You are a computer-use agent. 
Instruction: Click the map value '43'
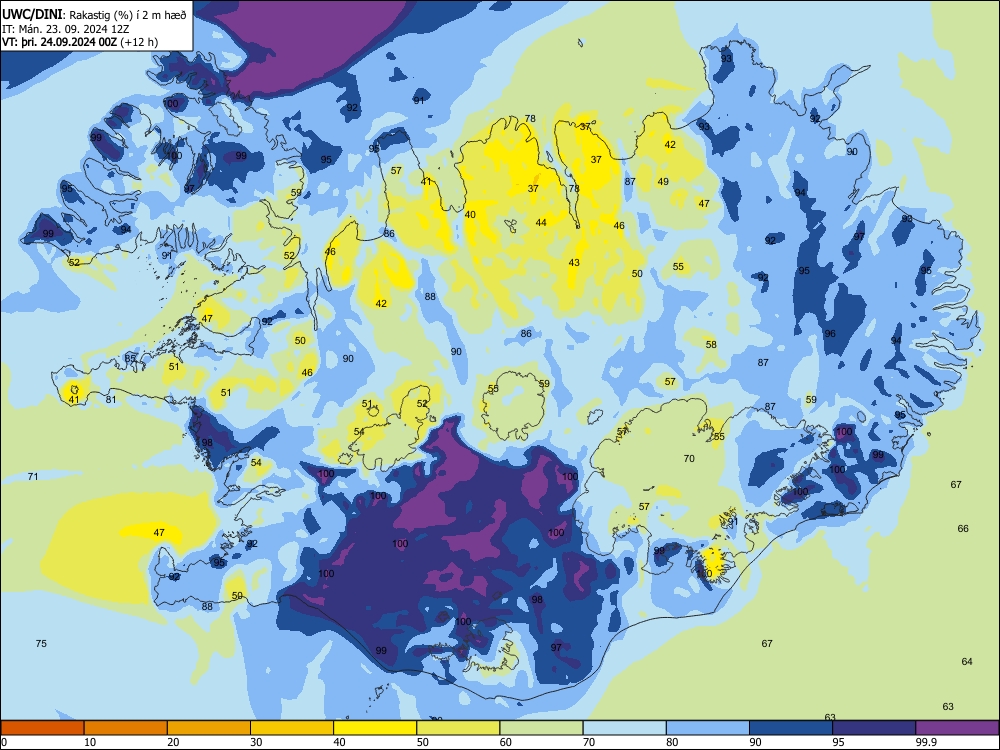pyautogui.click(x=574, y=263)
